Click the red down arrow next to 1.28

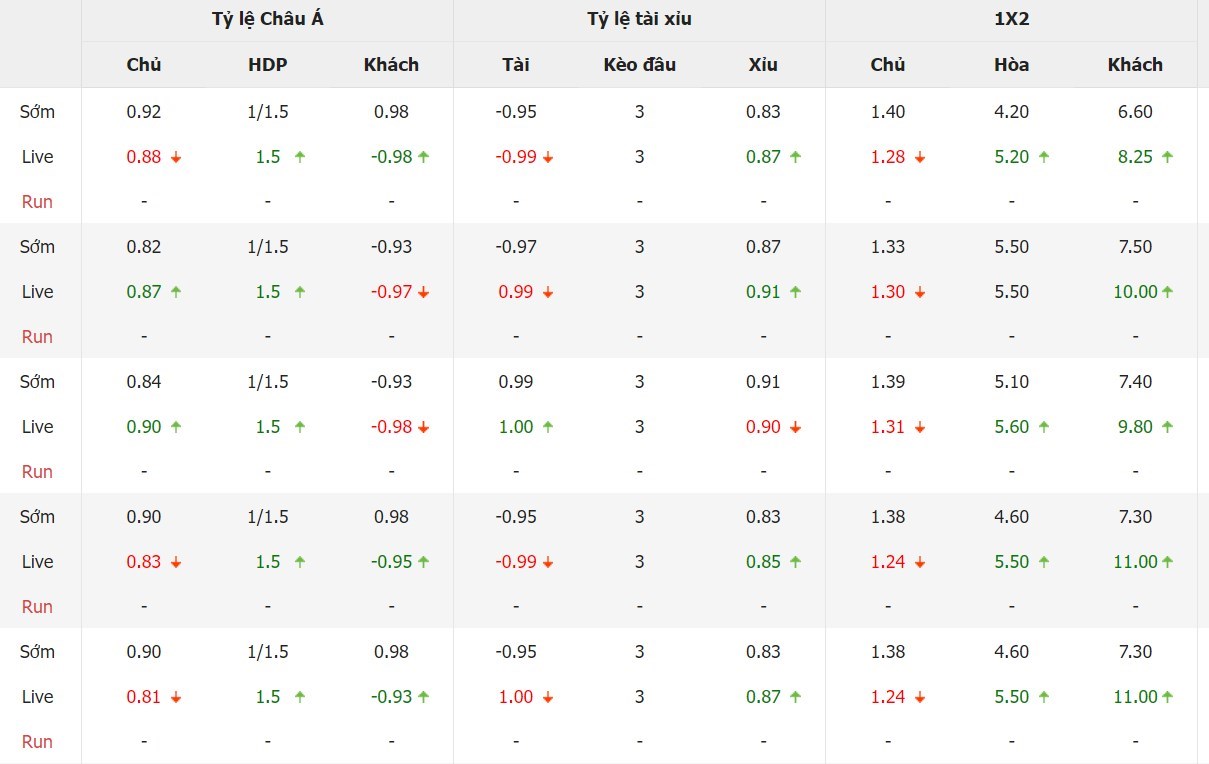point(920,157)
